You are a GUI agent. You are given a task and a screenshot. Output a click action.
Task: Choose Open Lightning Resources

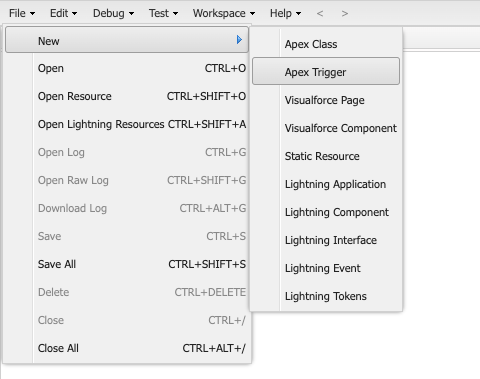click(127, 124)
